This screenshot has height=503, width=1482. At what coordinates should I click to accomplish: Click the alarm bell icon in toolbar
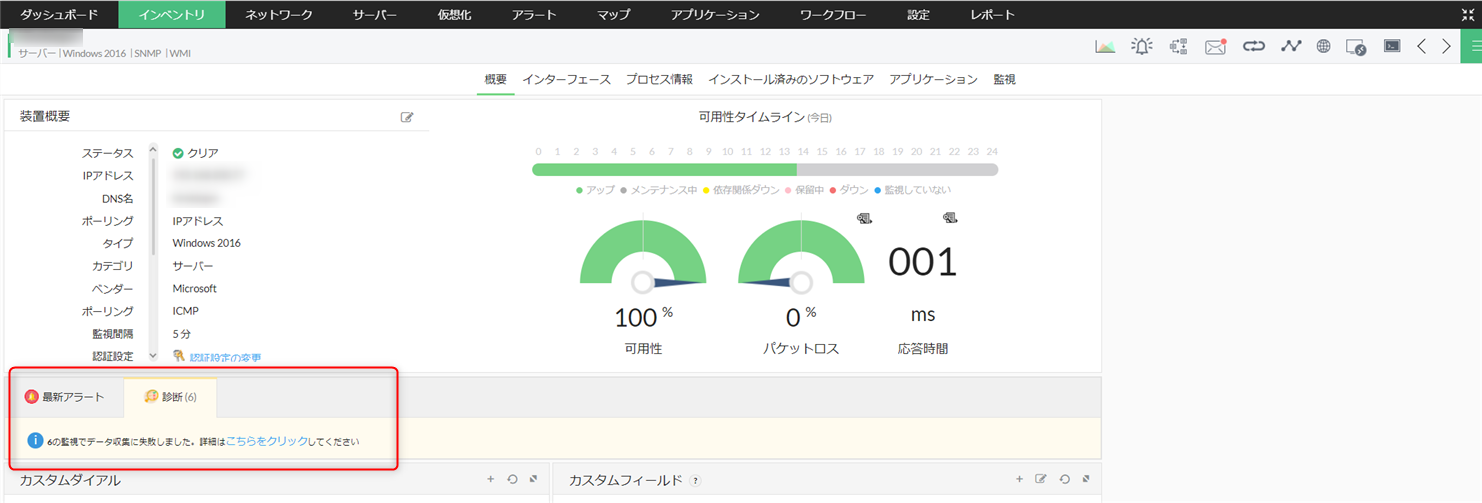coord(1141,47)
